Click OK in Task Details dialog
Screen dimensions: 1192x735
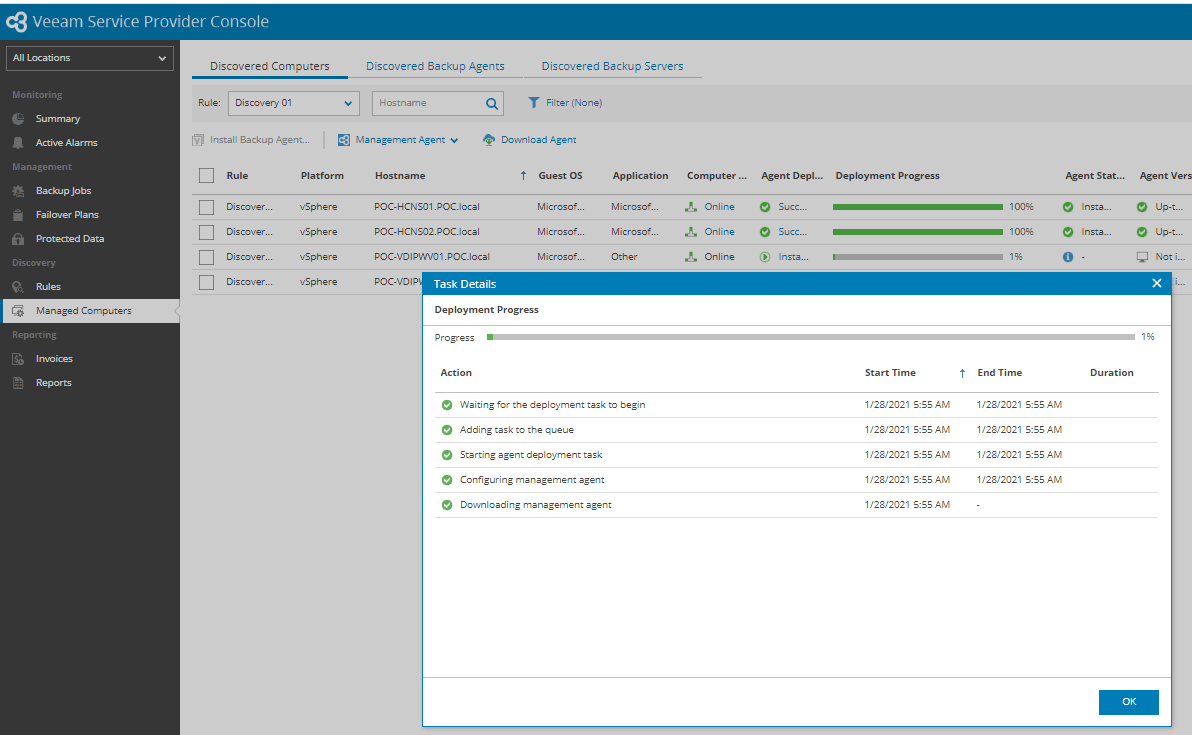(1128, 702)
